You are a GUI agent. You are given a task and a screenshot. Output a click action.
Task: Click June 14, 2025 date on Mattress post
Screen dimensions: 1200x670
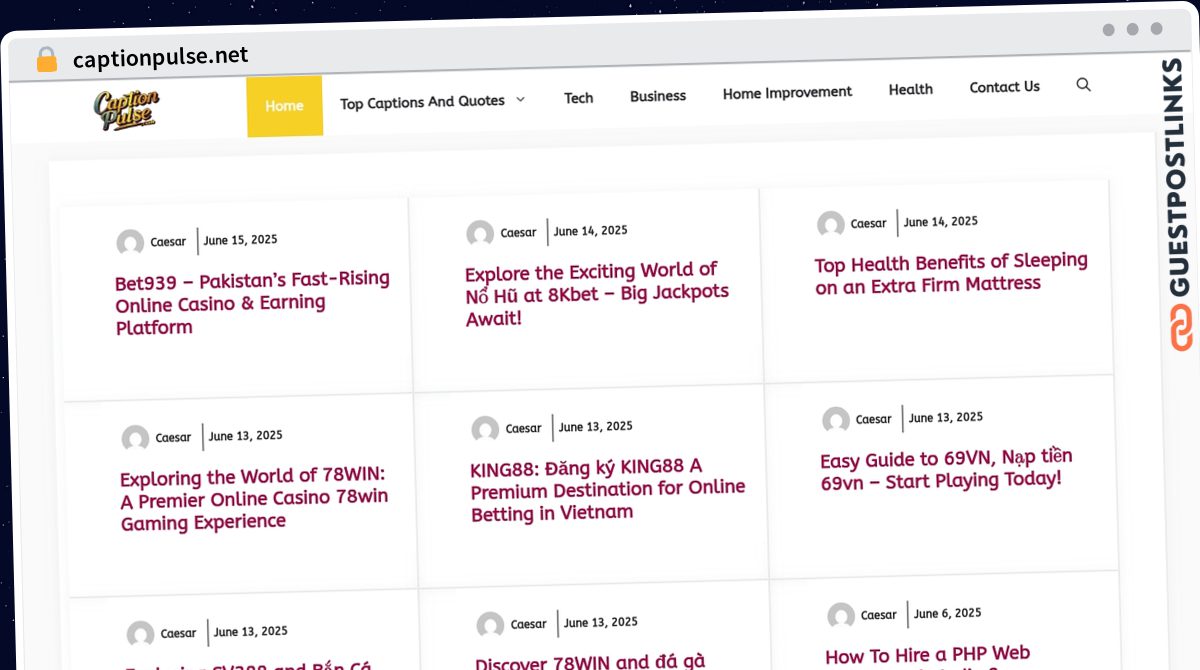coord(940,222)
